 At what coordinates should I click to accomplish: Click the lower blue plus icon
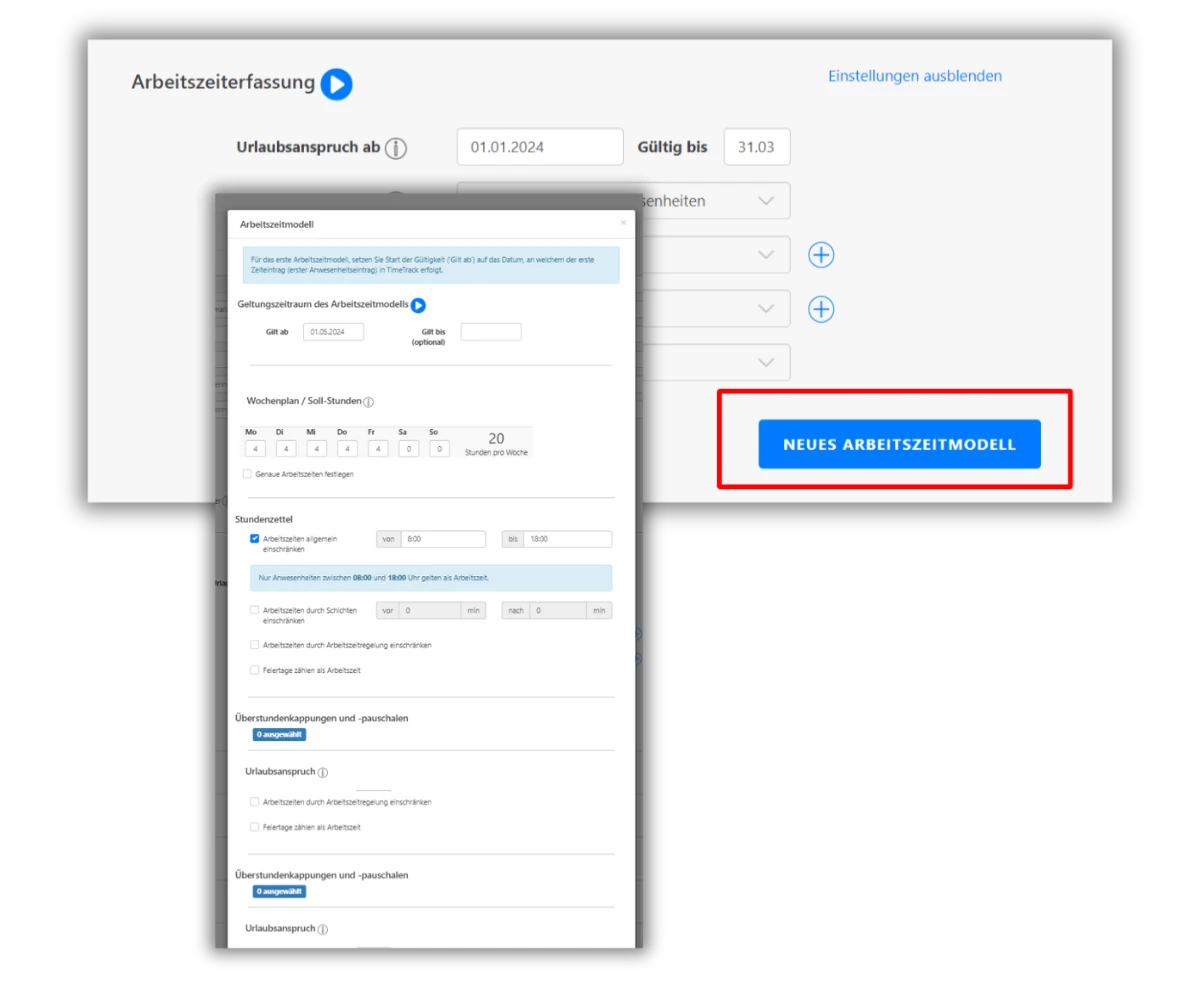point(821,309)
